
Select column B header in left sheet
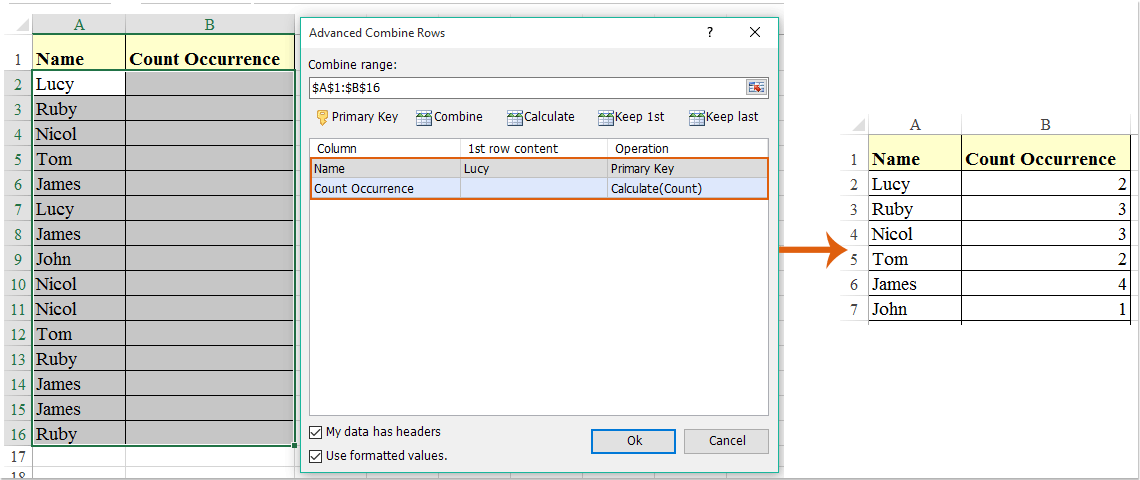[210, 24]
